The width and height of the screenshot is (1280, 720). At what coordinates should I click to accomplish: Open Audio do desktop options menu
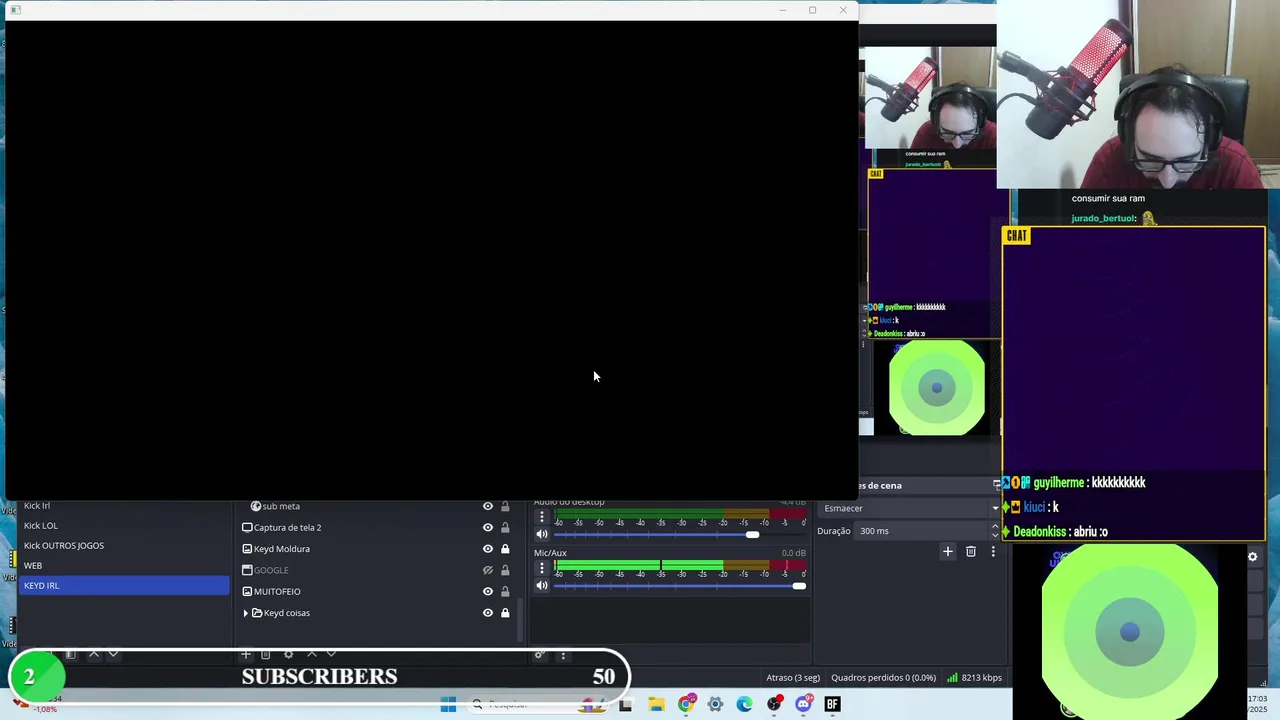(542, 517)
